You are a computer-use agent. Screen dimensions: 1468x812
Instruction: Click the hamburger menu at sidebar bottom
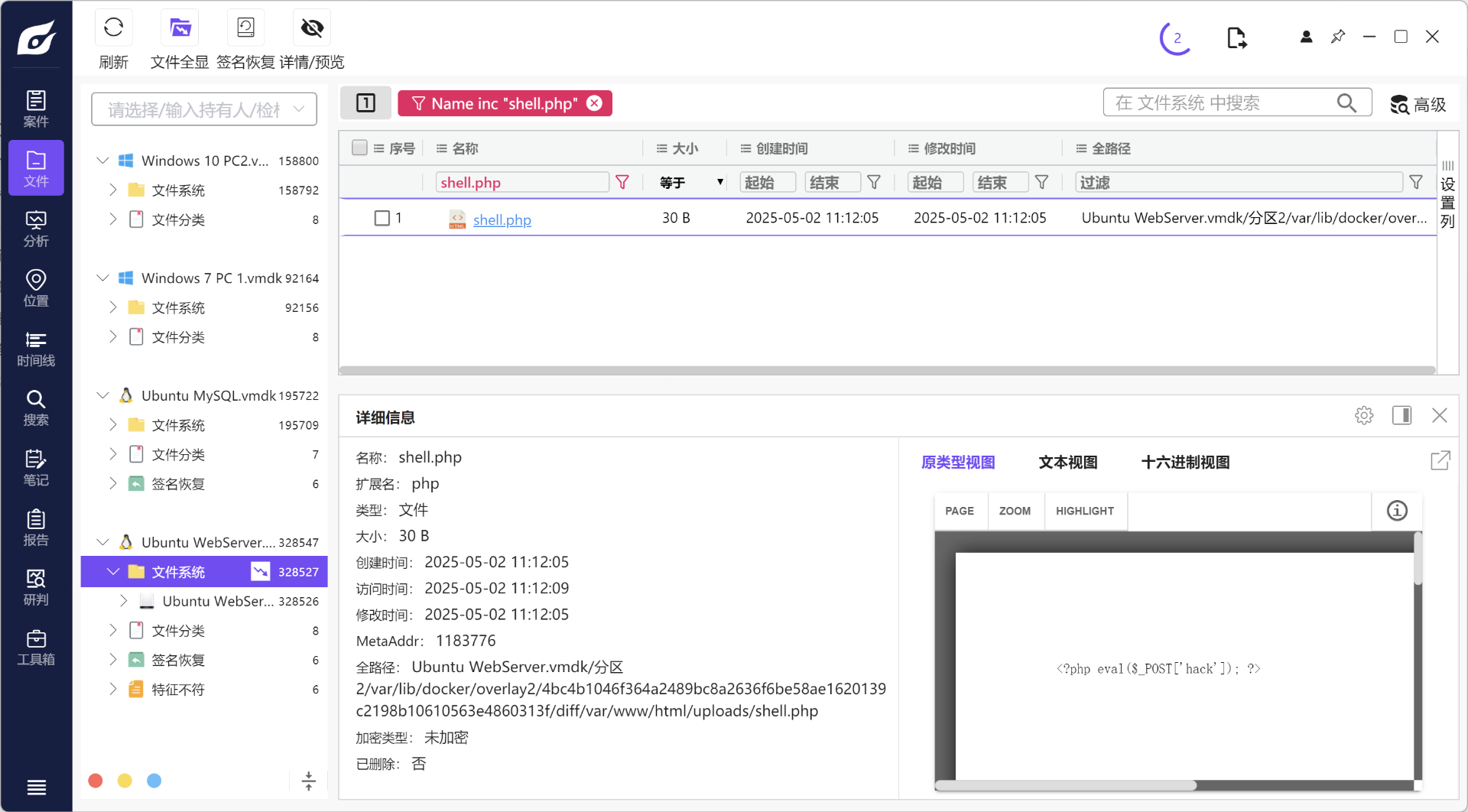point(36,787)
